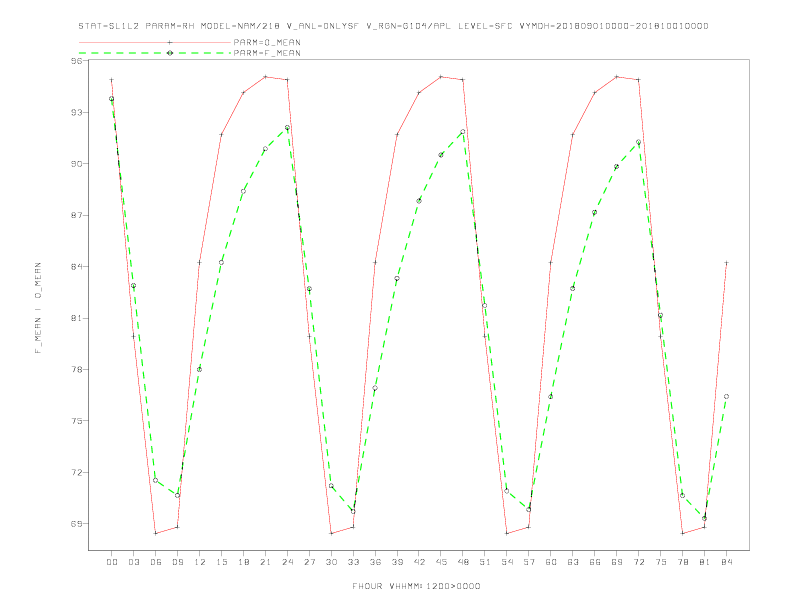Click x-axis tick label 21
The height and width of the screenshot is (612, 792).
point(265,562)
